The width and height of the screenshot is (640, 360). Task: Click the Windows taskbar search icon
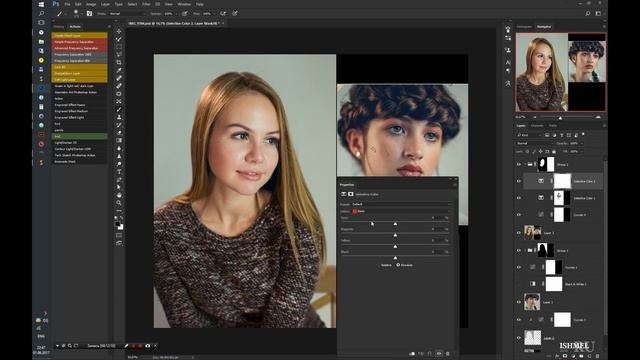click(41, 13)
